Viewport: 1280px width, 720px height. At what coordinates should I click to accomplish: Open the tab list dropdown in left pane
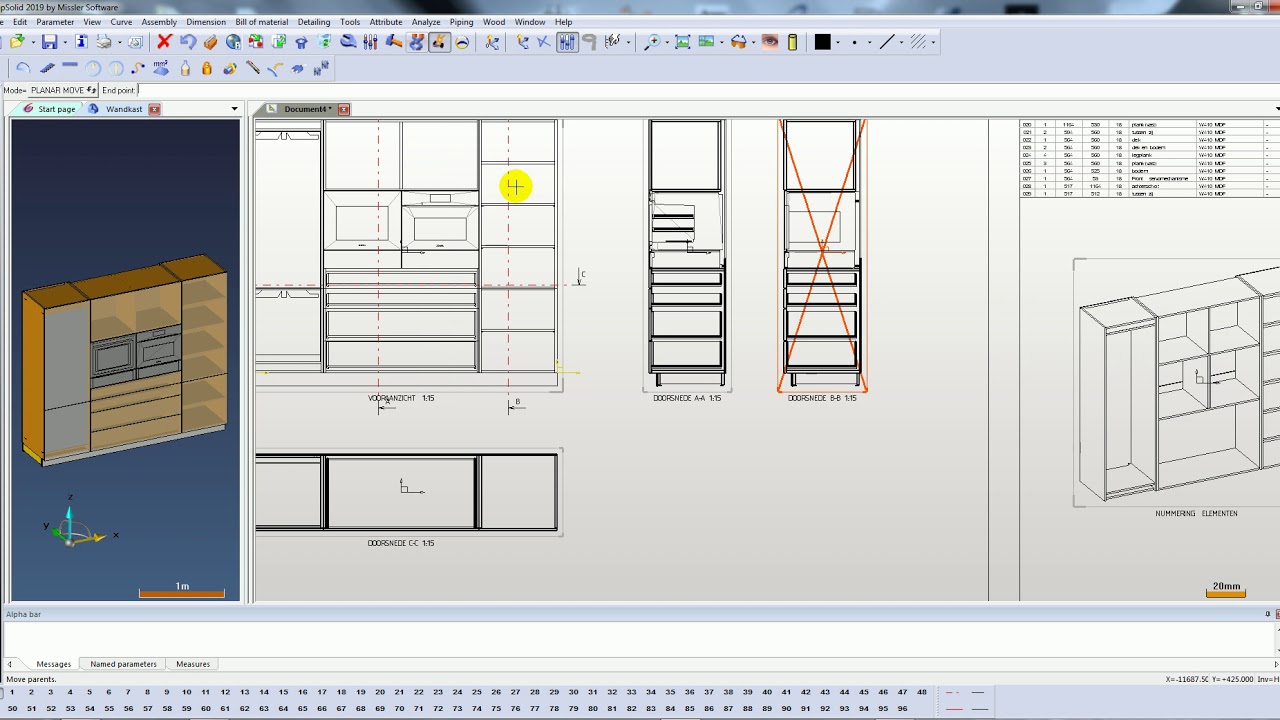tap(235, 109)
